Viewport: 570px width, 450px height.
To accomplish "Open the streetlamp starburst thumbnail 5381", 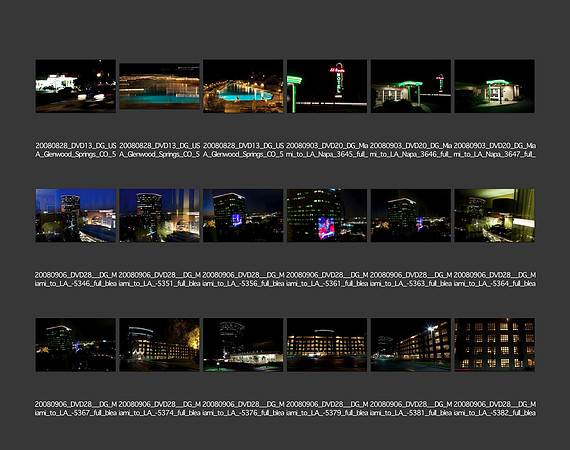I will click(411, 345).
